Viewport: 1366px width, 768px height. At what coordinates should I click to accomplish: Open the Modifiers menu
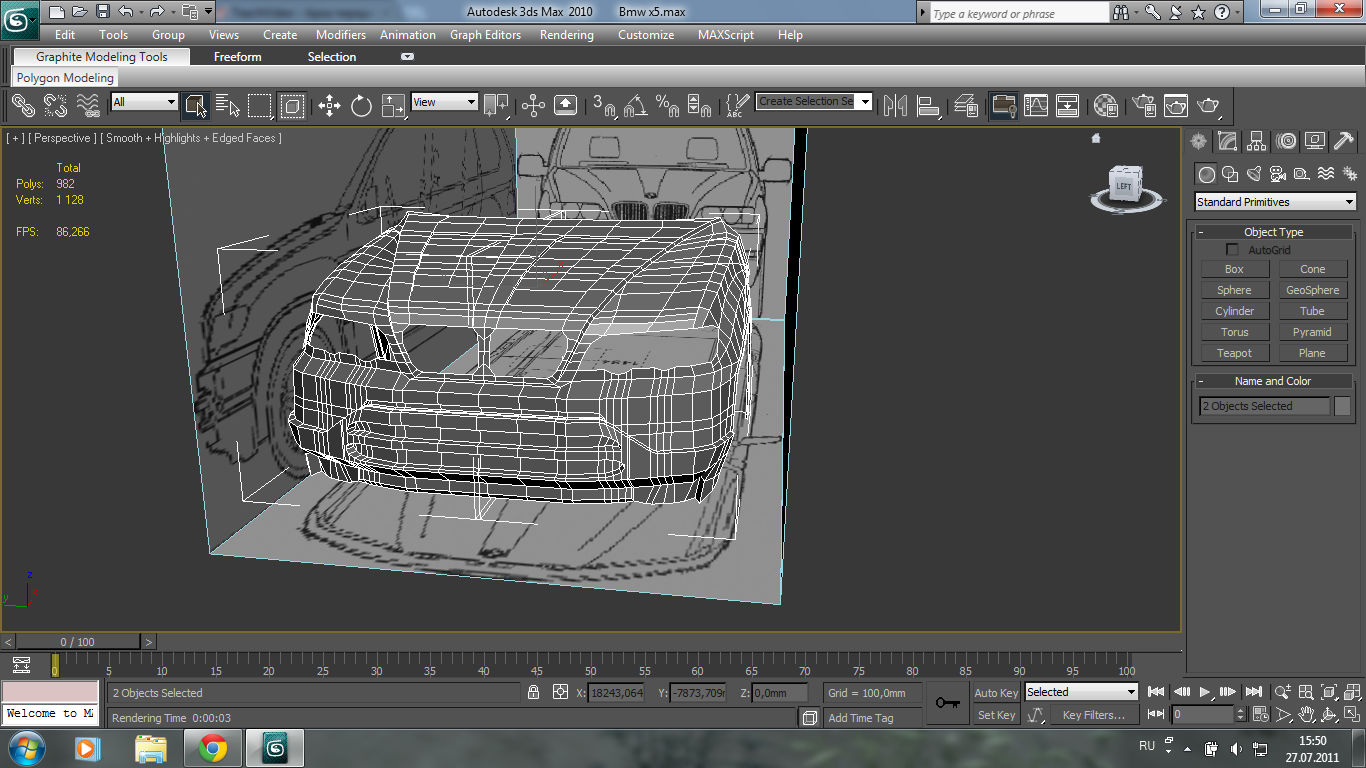point(341,35)
